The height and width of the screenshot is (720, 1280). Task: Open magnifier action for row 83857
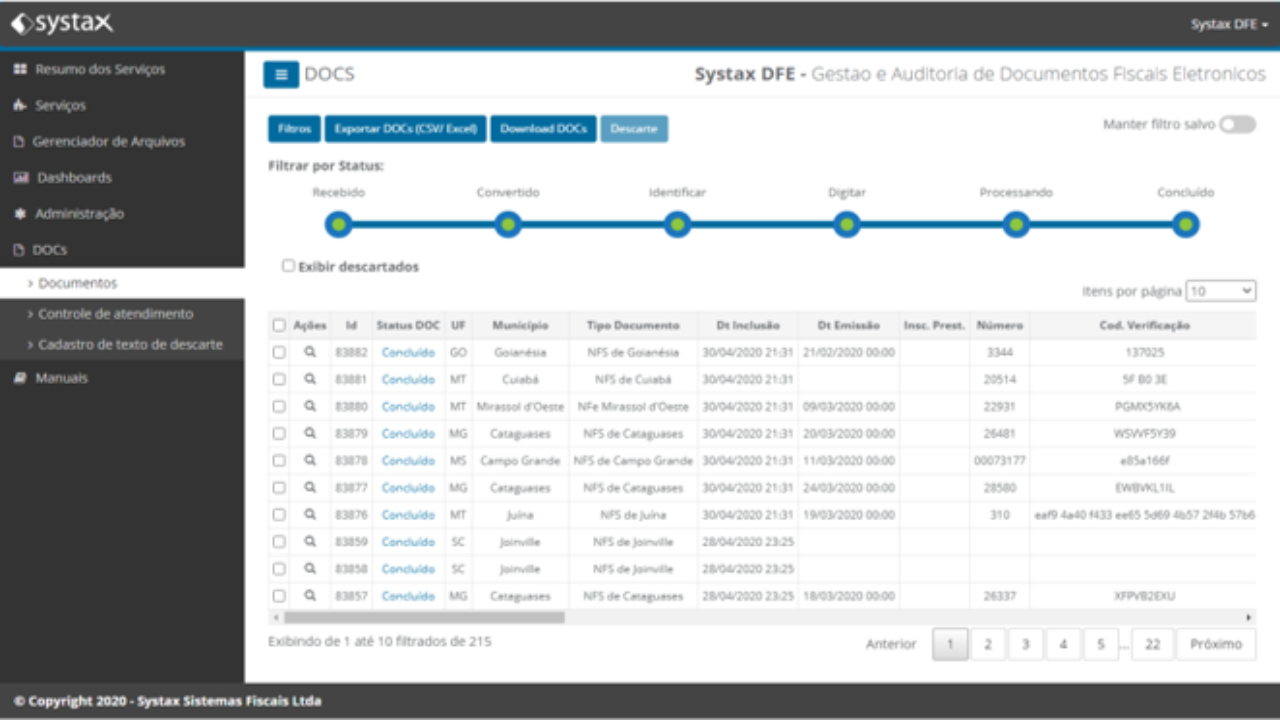pos(310,595)
